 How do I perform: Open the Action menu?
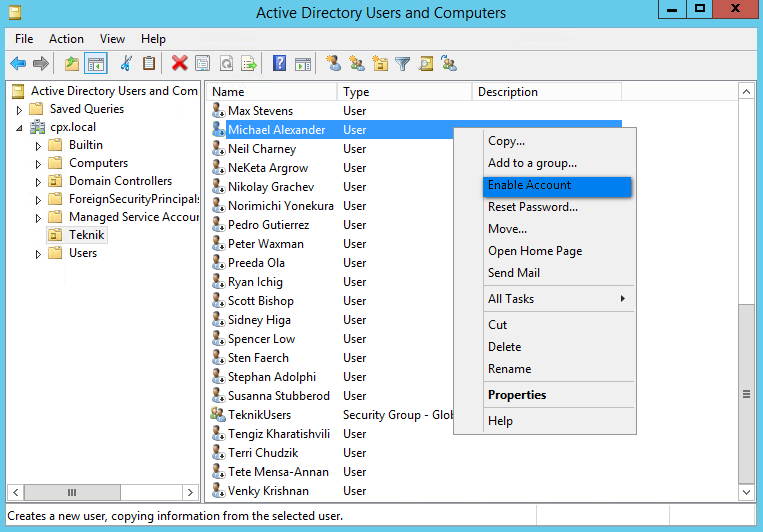pyautogui.click(x=66, y=39)
